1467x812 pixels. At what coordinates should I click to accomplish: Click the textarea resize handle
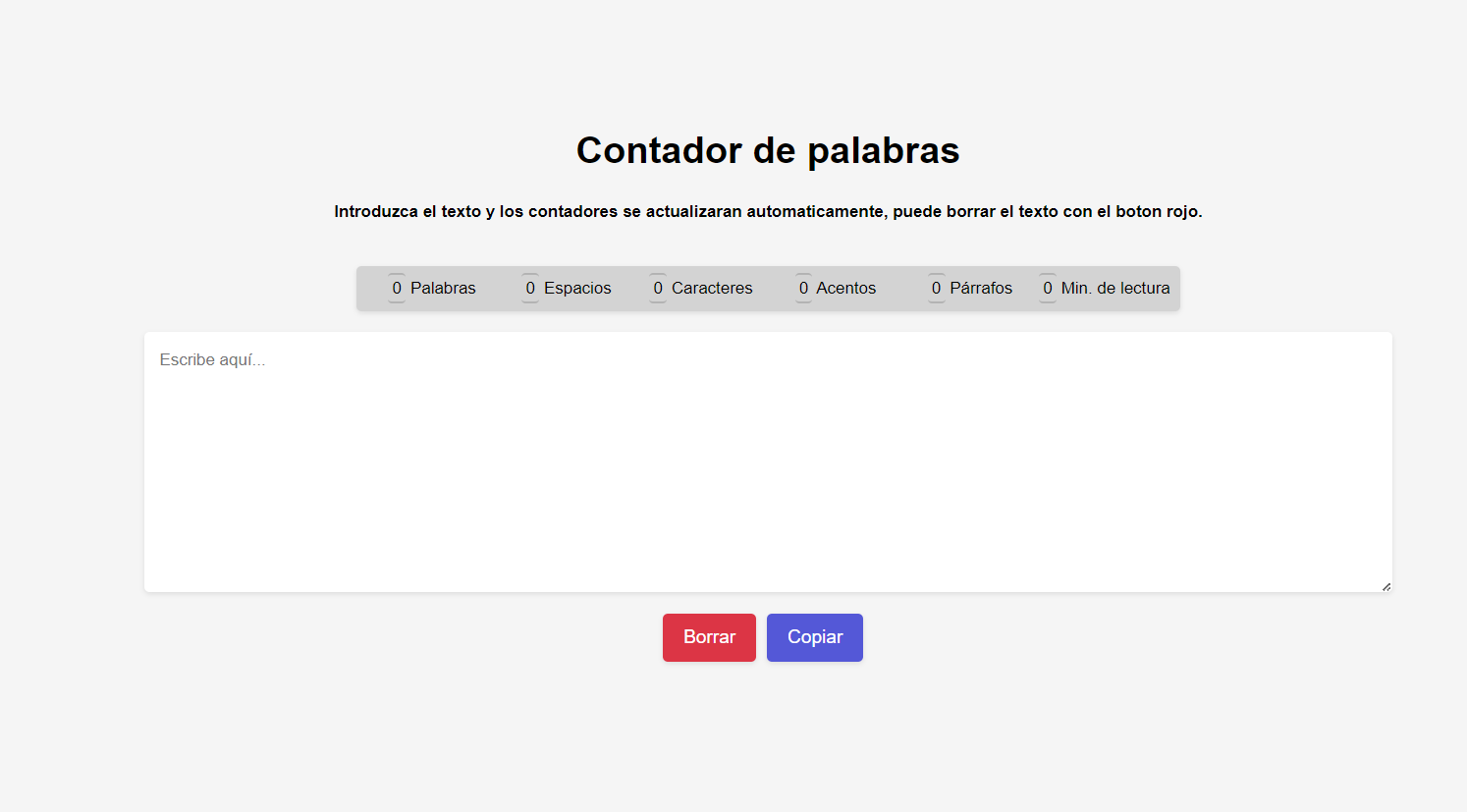pyautogui.click(x=1385, y=585)
